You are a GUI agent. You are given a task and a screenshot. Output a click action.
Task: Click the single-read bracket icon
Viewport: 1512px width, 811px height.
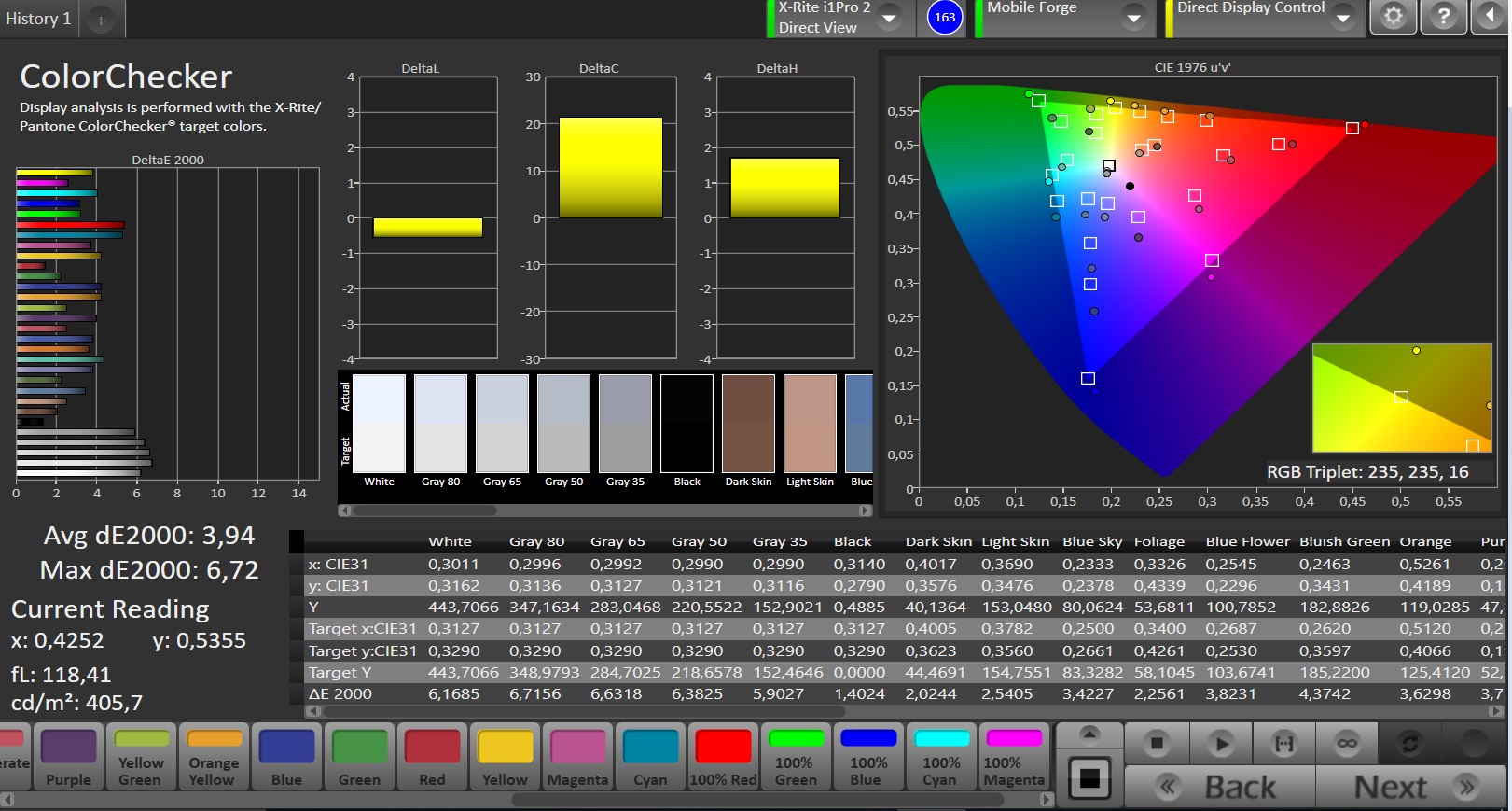click(x=1284, y=744)
